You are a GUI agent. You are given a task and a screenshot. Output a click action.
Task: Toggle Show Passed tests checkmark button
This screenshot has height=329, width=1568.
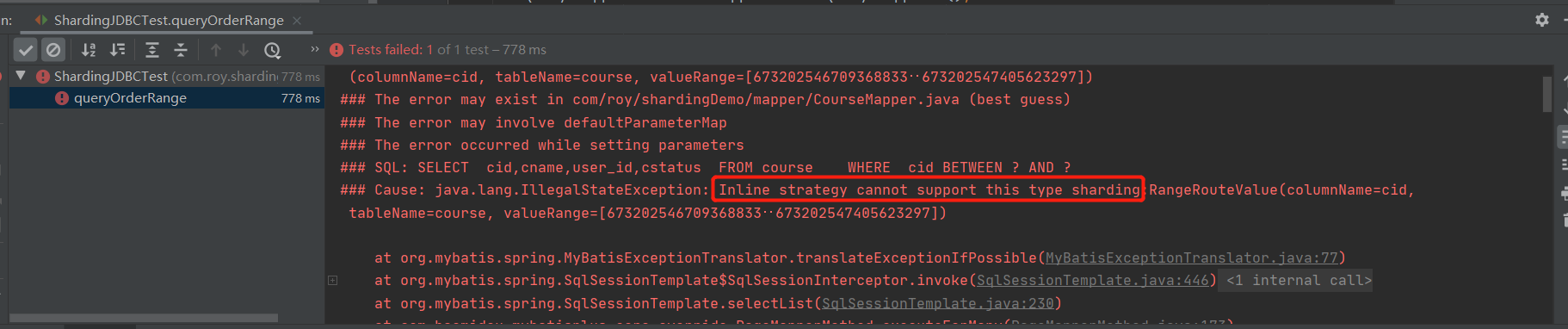26,50
